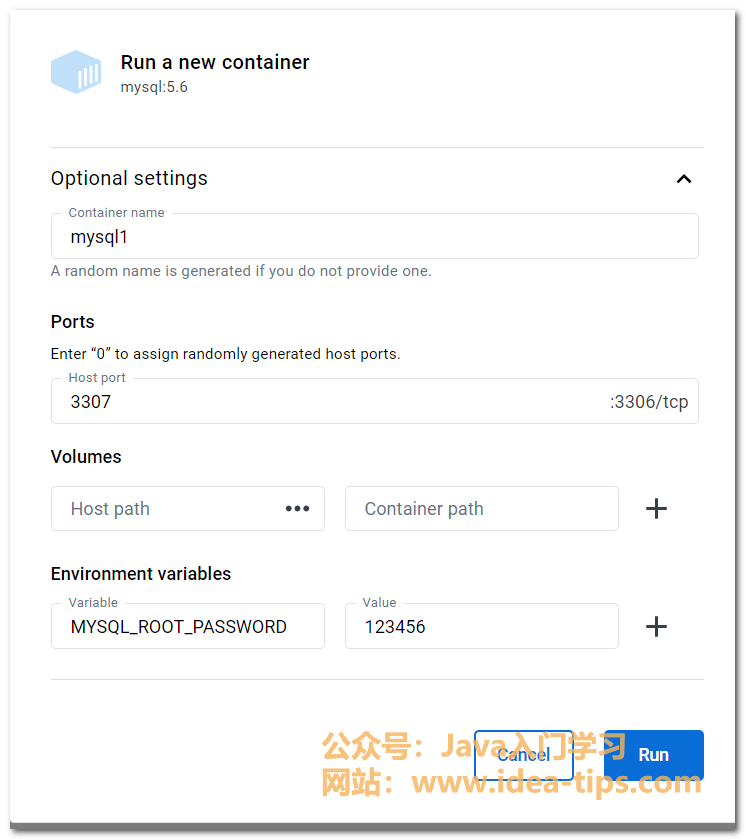
Task: Click the Docker container image icon
Action: [x=76, y=72]
